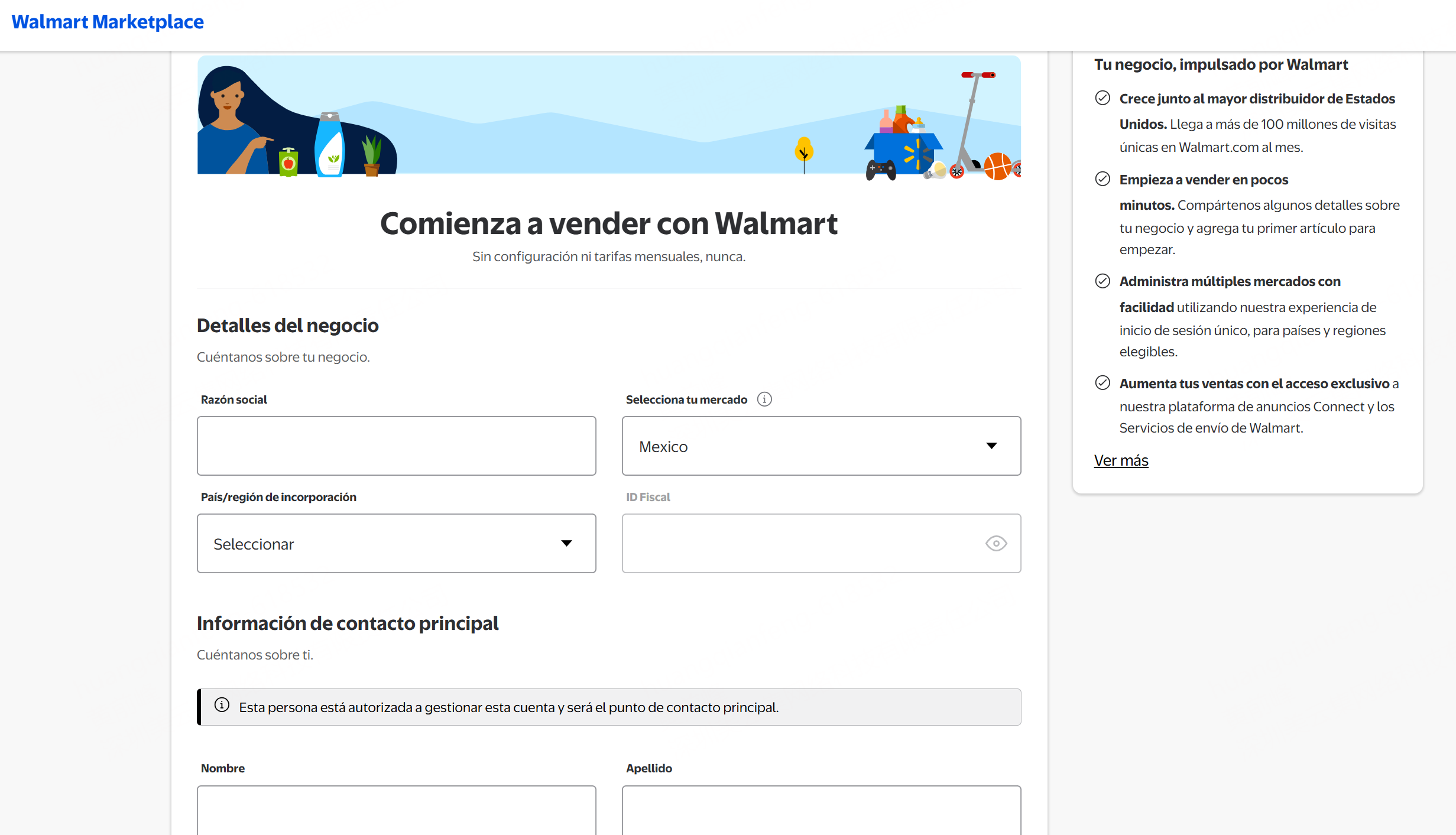Open the info tooltip next to Selecciona tu mercado

(765, 399)
